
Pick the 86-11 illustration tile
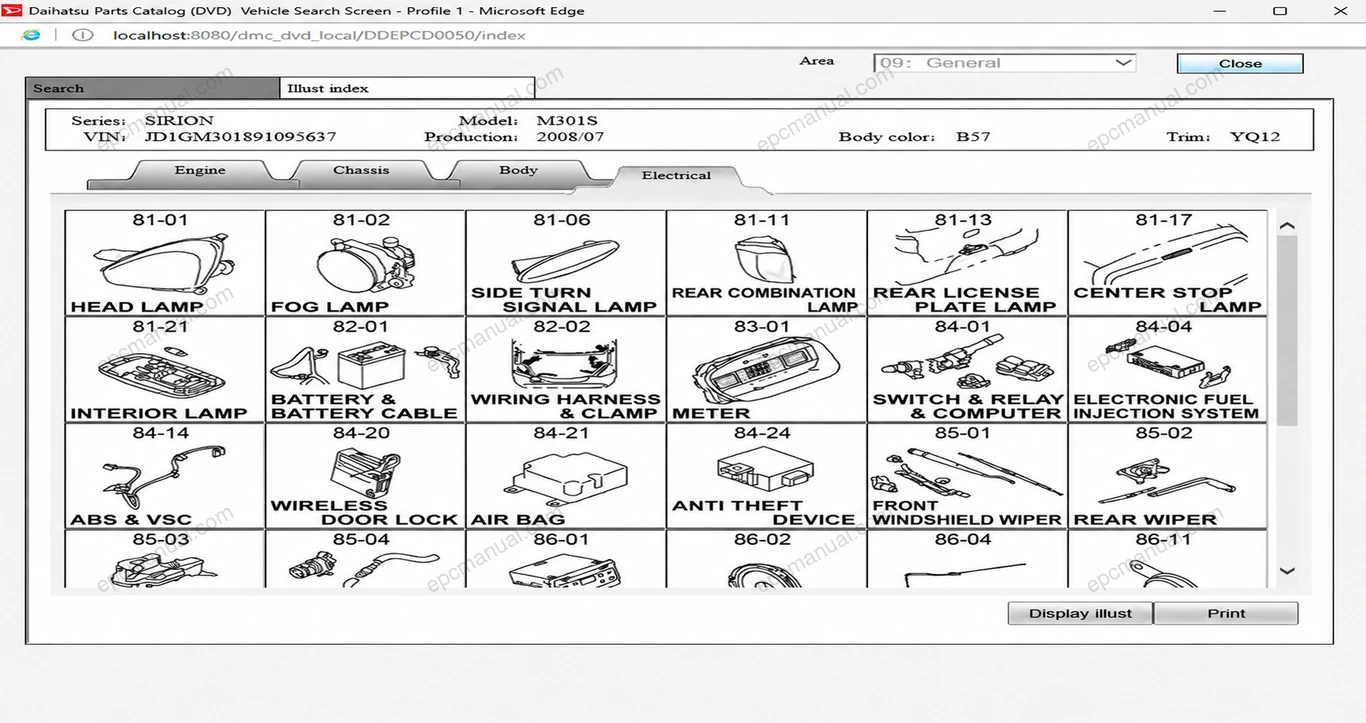pyautogui.click(x=1167, y=559)
